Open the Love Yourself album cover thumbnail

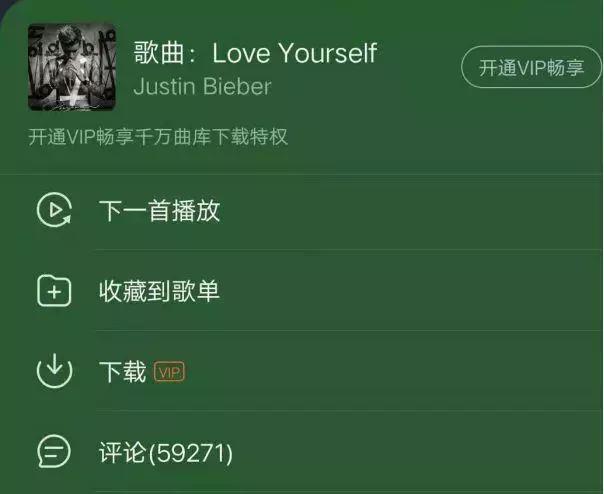coord(72,67)
